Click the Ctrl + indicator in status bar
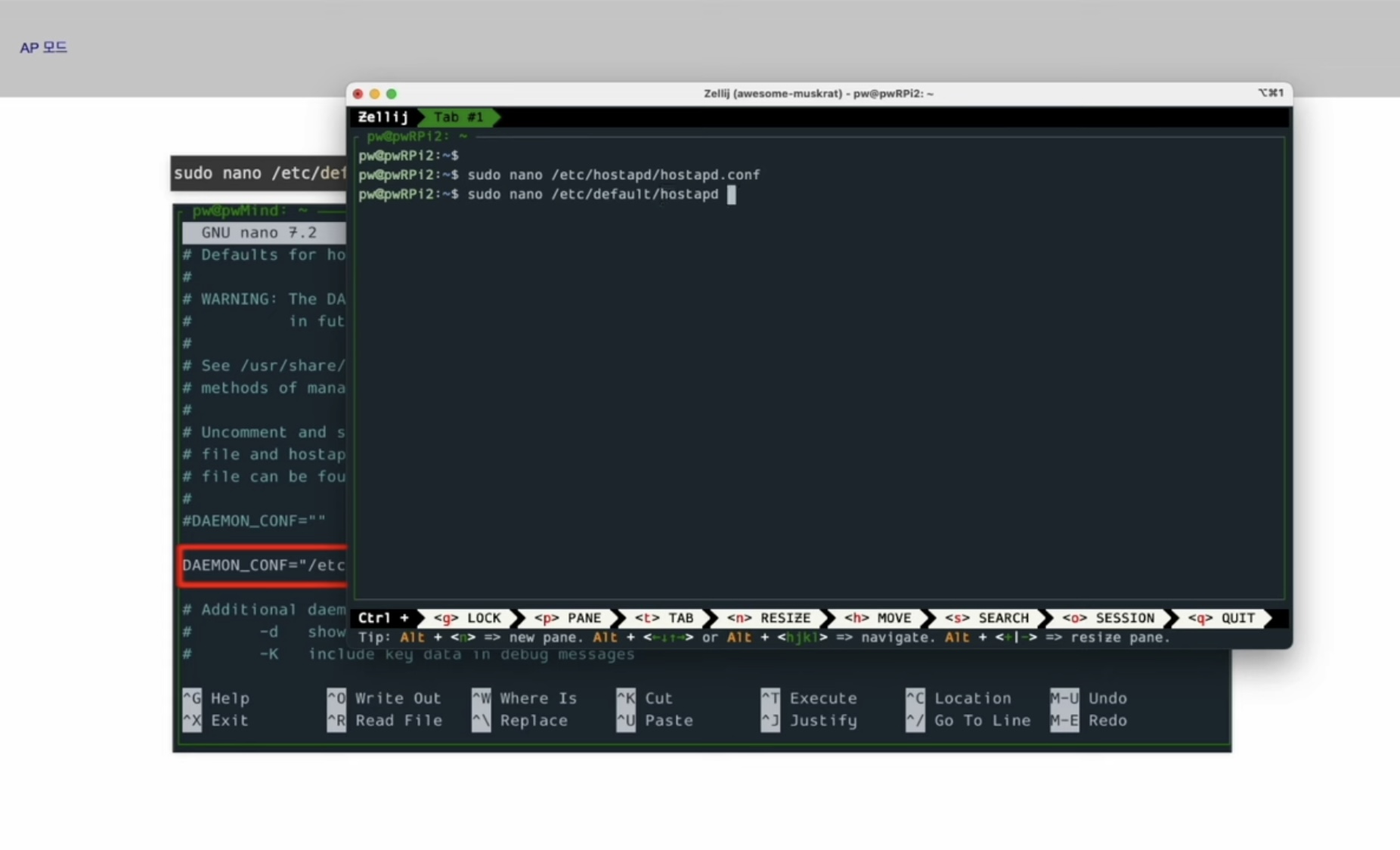Screen dimensions: 1400x850 point(383,618)
